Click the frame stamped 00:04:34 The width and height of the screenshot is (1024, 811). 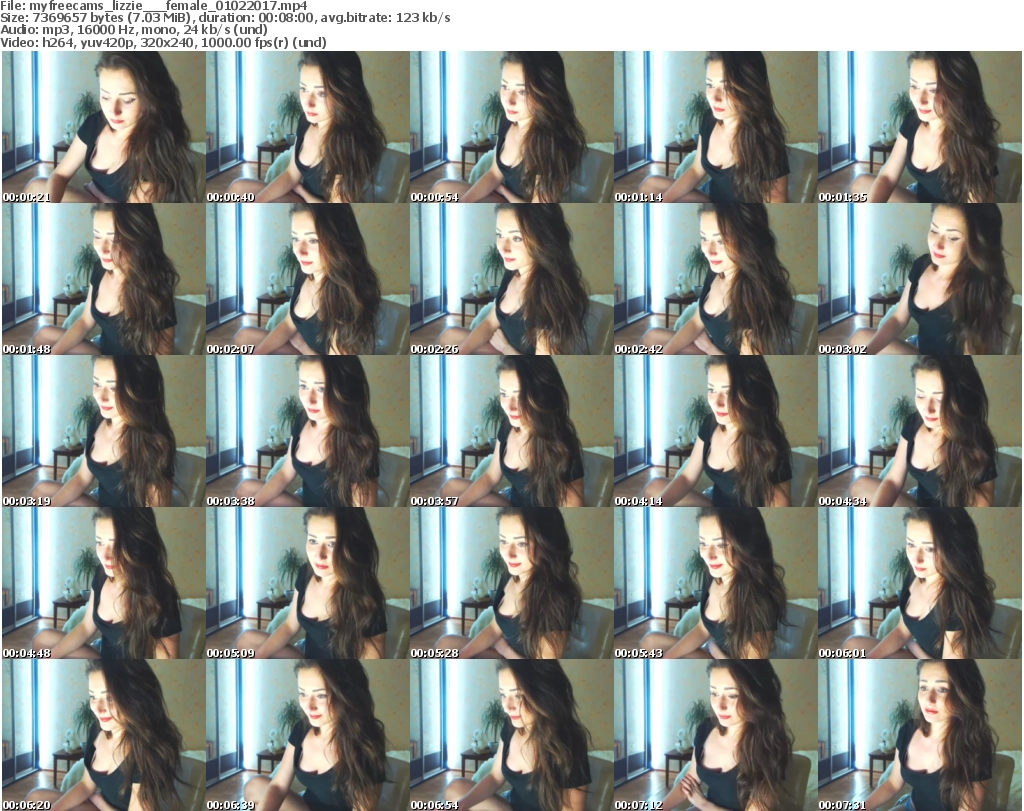point(920,431)
